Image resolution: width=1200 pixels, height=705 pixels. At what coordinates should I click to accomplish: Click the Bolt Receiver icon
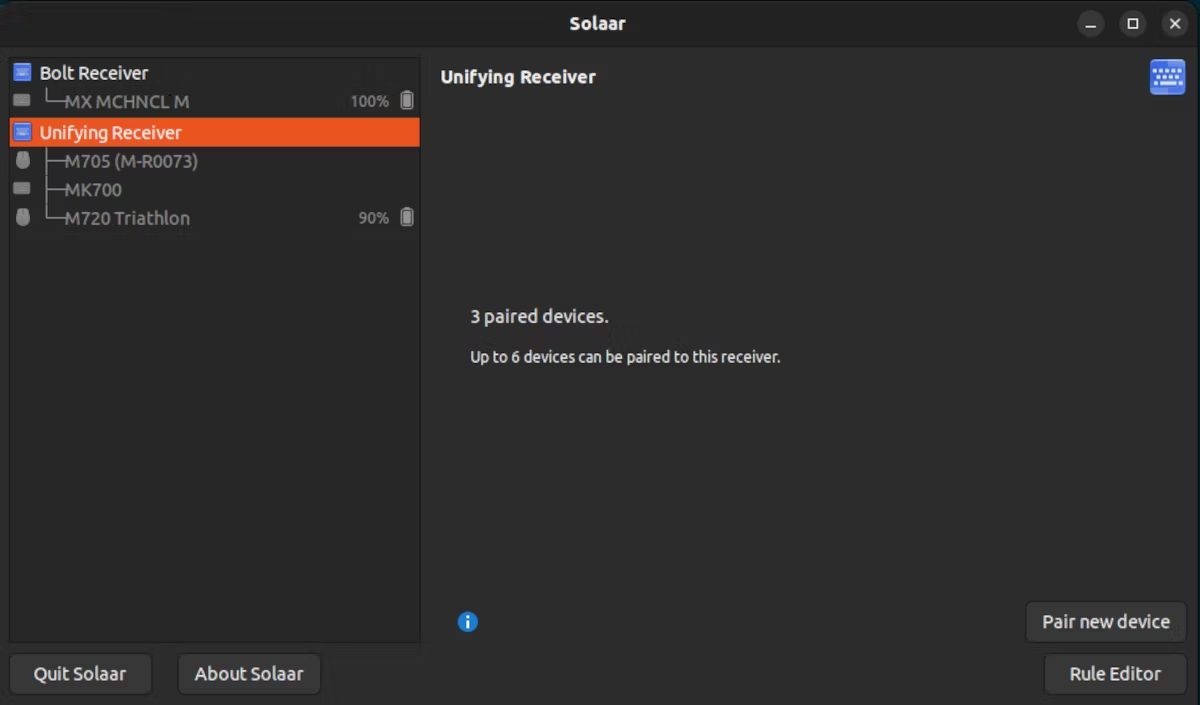(x=22, y=72)
